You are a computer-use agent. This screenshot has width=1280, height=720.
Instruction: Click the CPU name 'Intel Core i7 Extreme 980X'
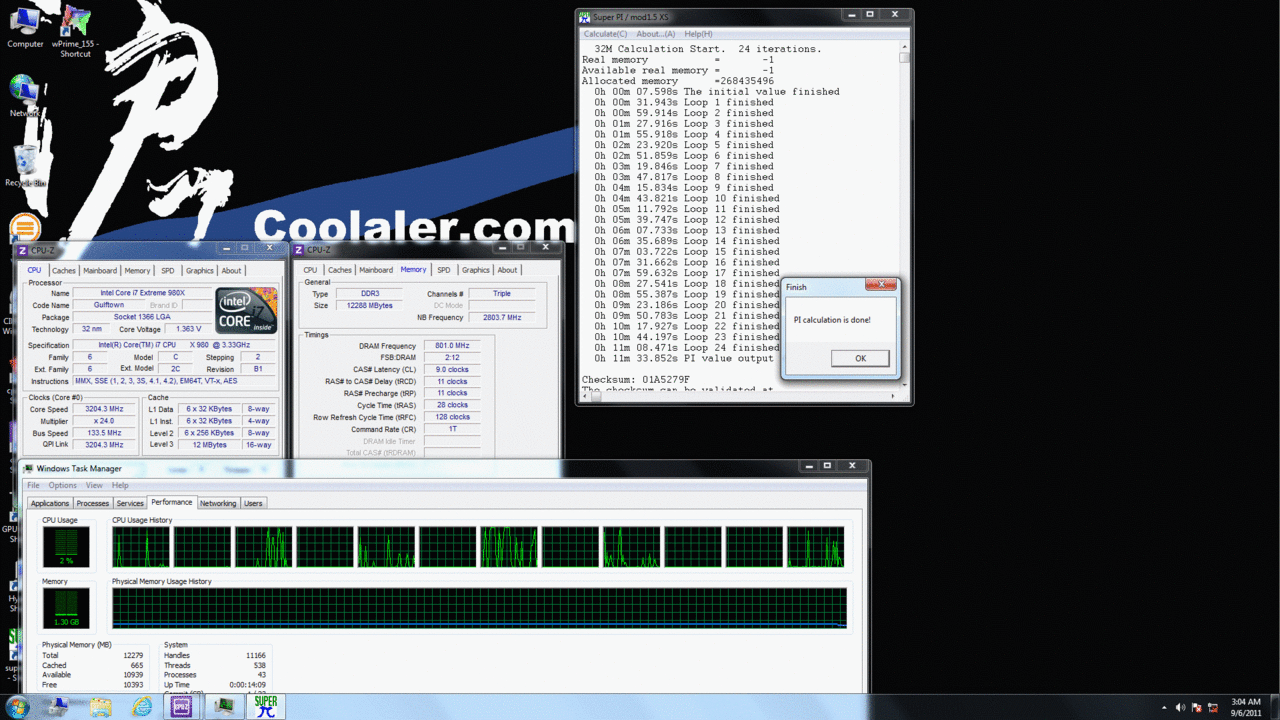[x=142, y=293]
